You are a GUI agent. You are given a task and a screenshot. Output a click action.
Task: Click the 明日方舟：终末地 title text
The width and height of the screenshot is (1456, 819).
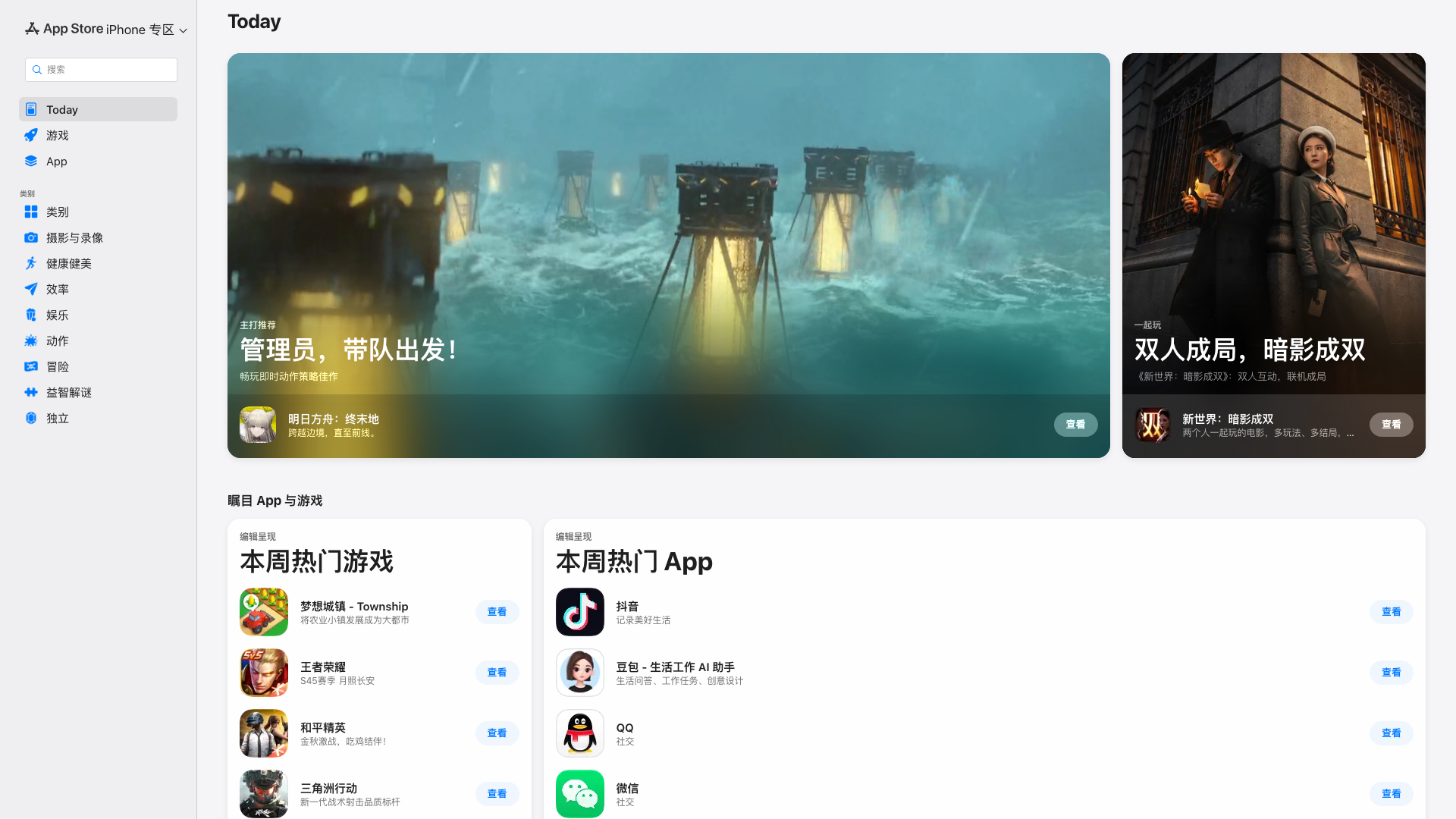tap(334, 419)
